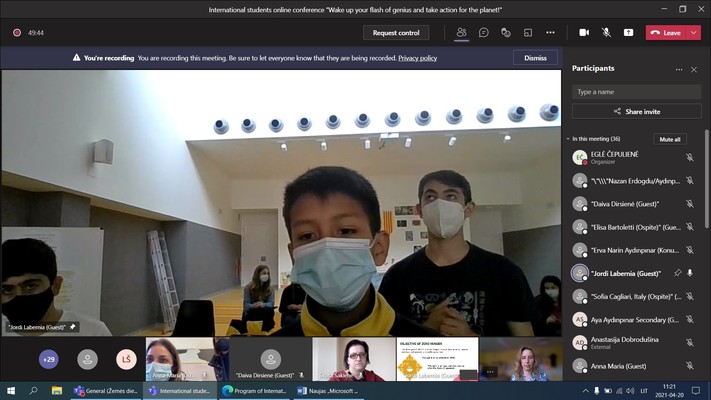Click the Request control button
This screenshot has width=711, height=400.
[x=396, y=32]
